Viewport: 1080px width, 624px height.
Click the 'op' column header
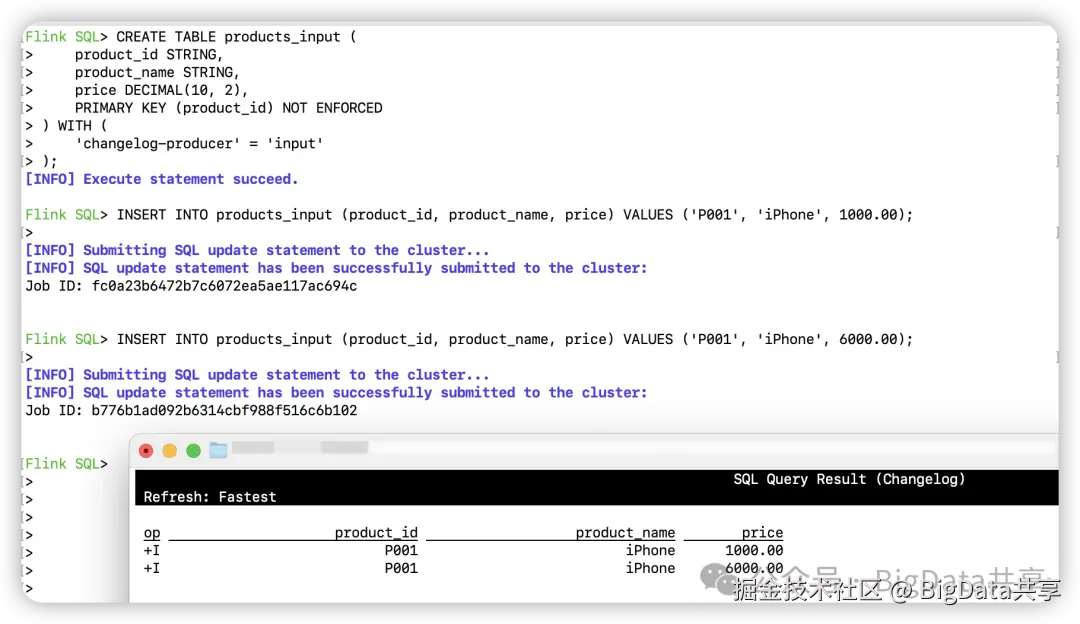(x=152, y=532)
